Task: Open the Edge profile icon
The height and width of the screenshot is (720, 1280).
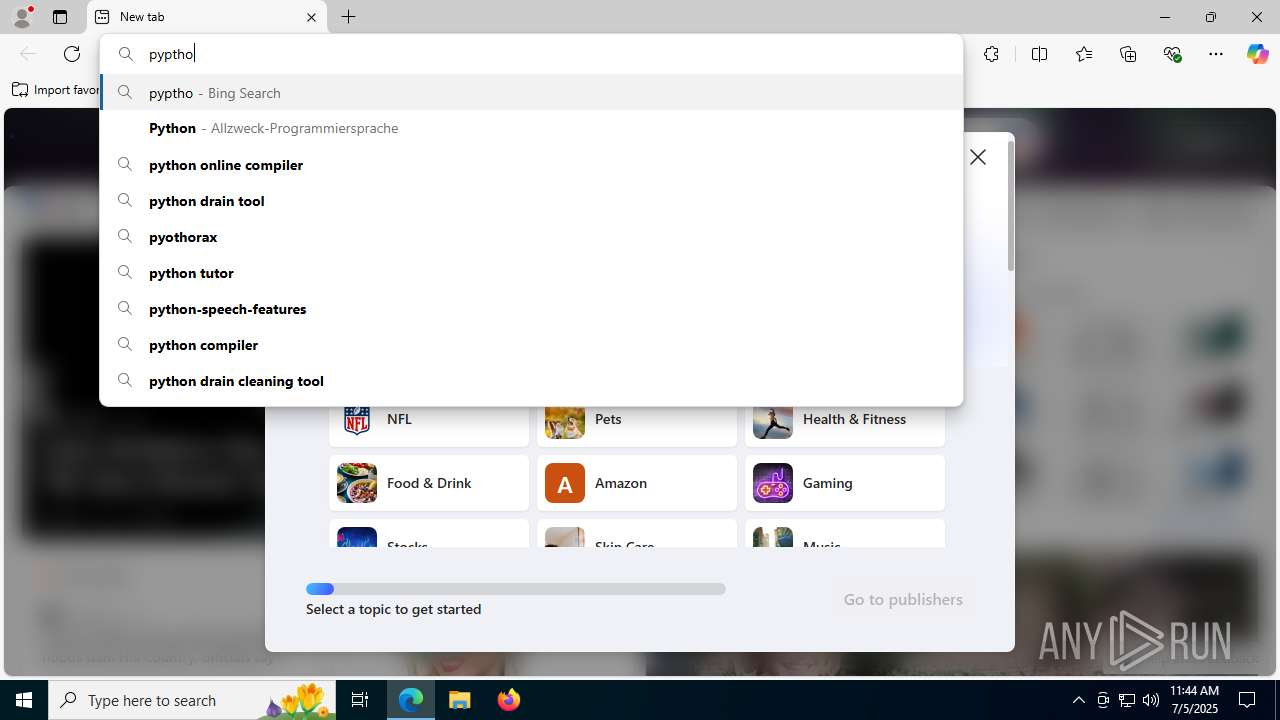Action: pos(22,17)
